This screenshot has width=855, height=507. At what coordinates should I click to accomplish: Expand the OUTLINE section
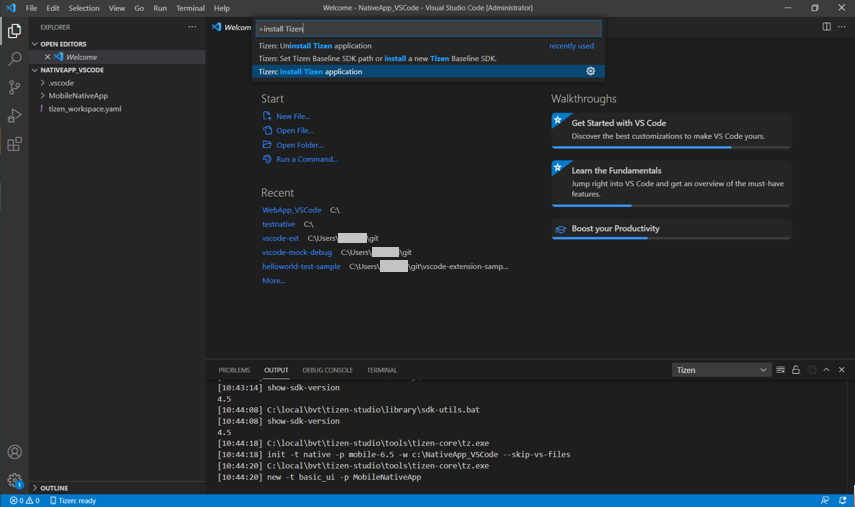pyautogui.click(x=54, y=488)
